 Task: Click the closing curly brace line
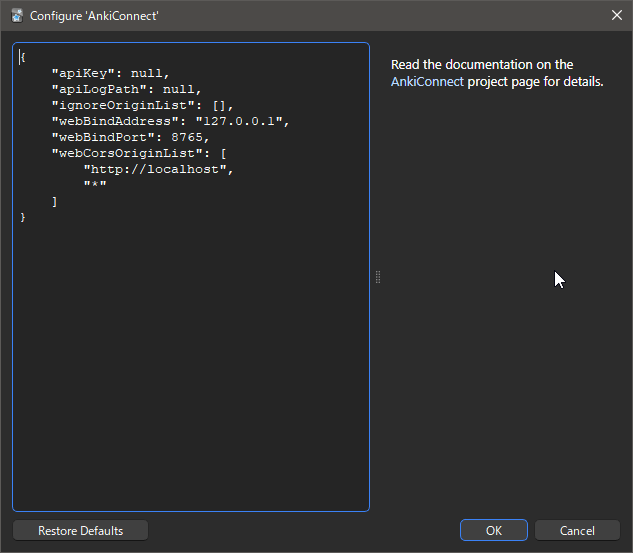click(x=23, y=217)
